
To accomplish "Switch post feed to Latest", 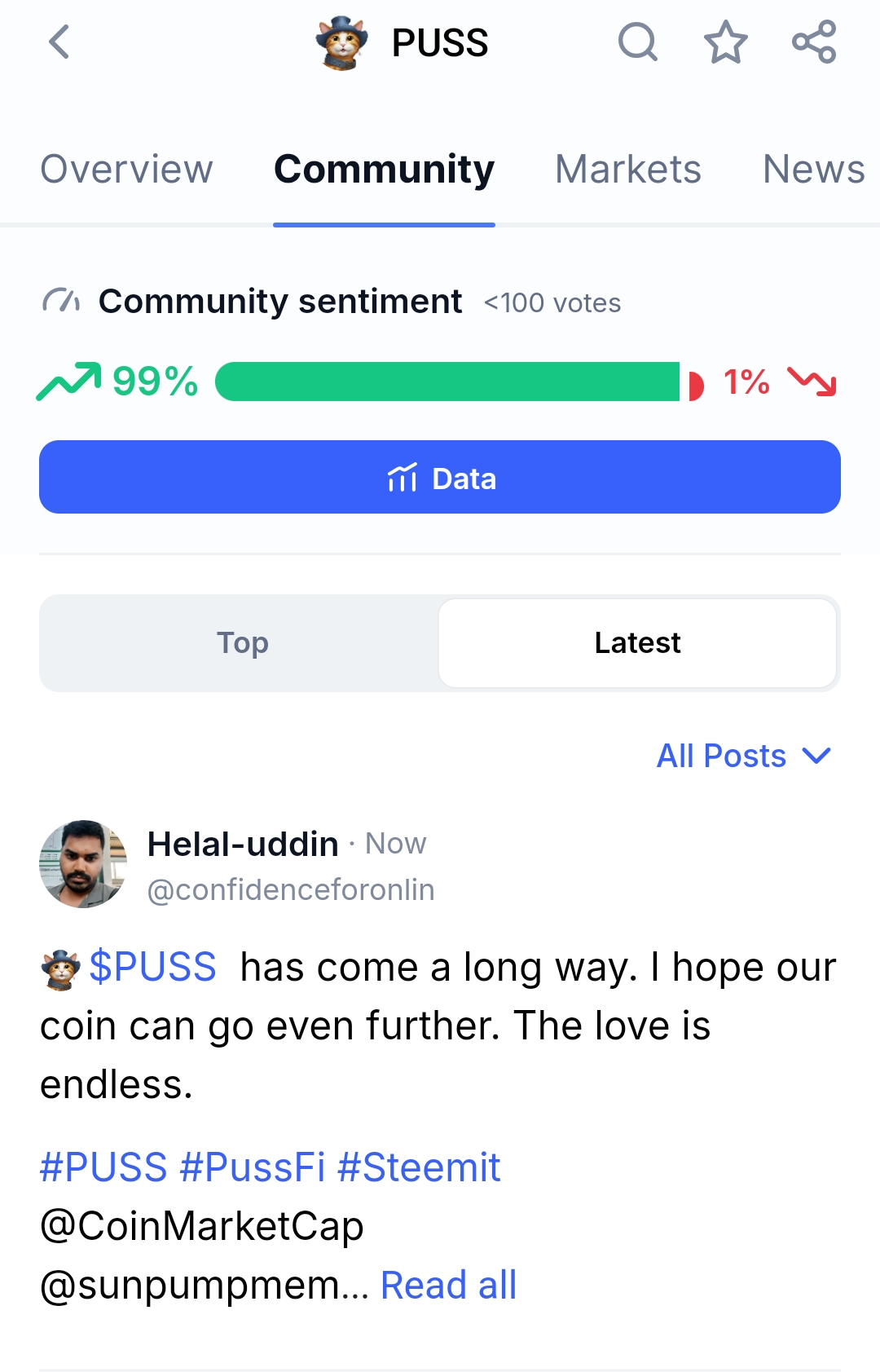I will 637,643.
